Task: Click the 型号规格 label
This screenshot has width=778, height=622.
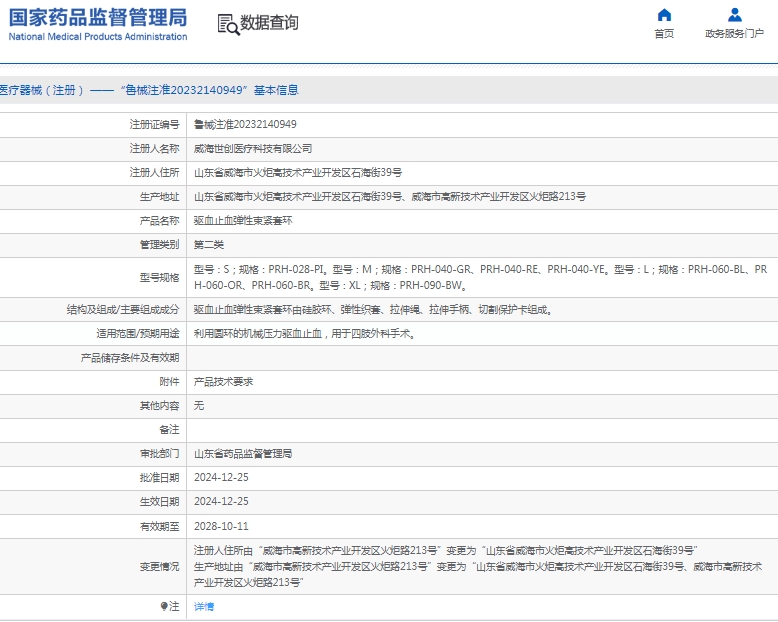Action: click(x=159, y=277)
